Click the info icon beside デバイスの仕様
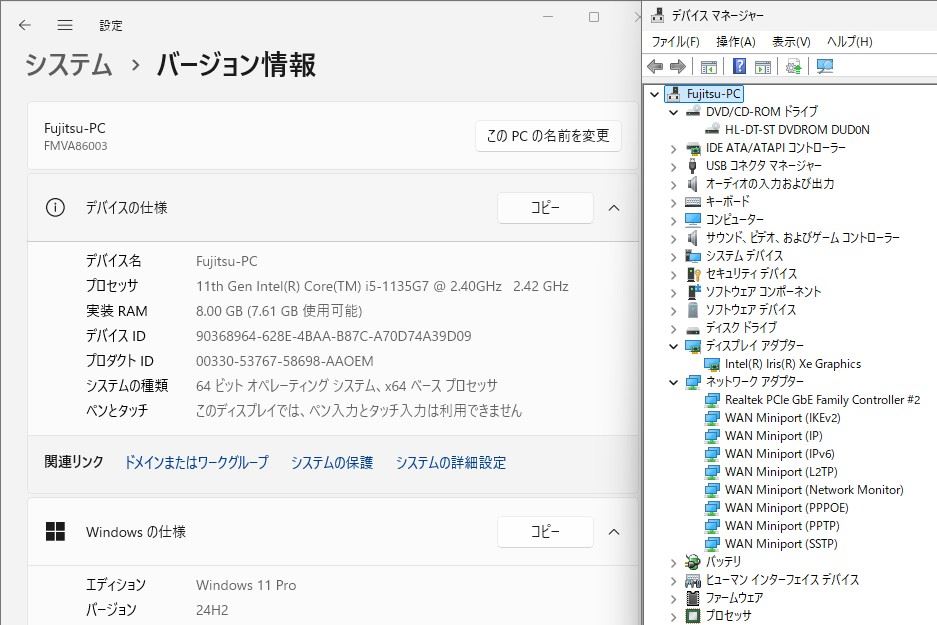937x625 pixels. point(55,207)
